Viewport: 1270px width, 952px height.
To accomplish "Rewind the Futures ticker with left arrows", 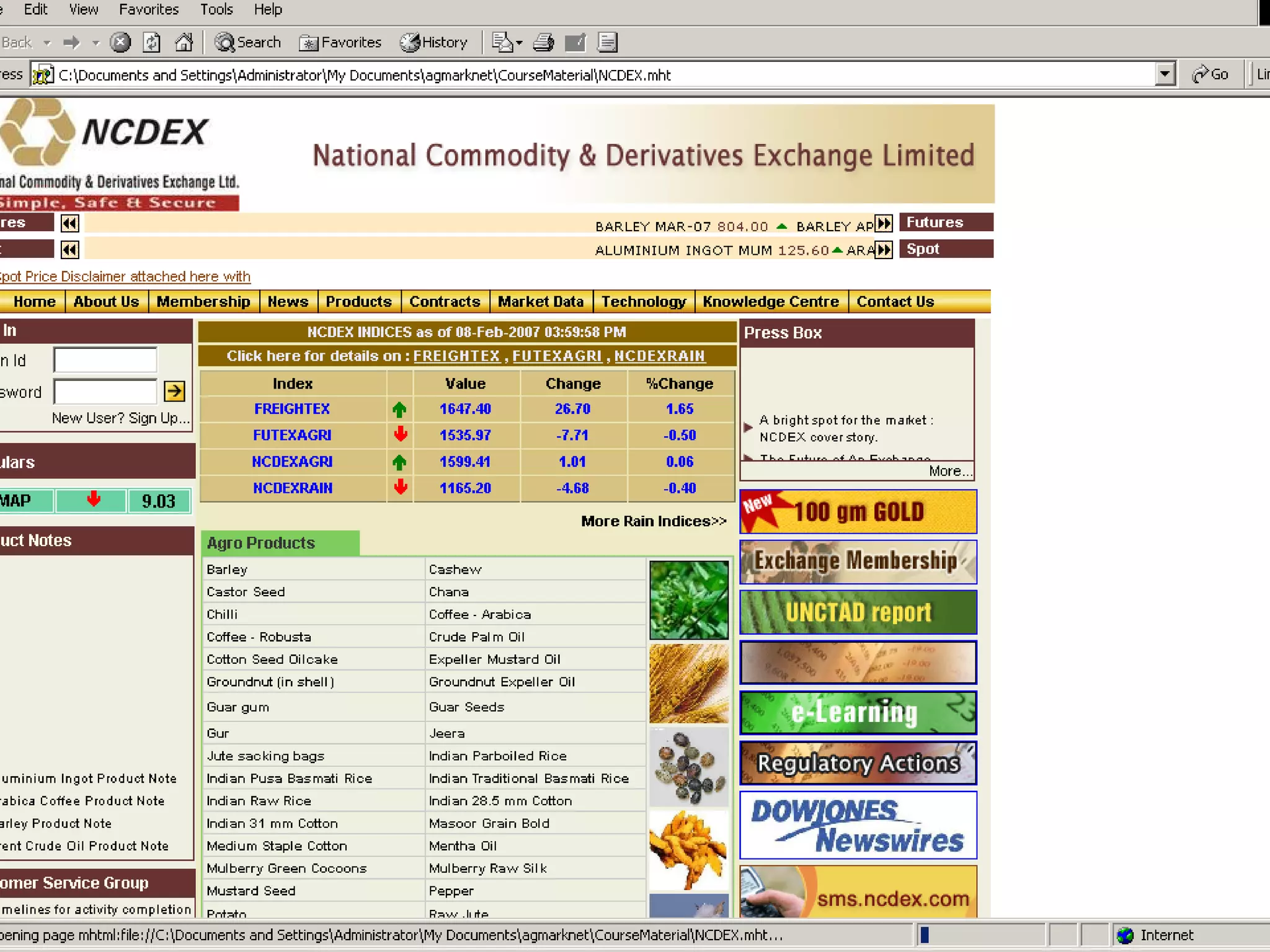I will [x=69, y=223].
